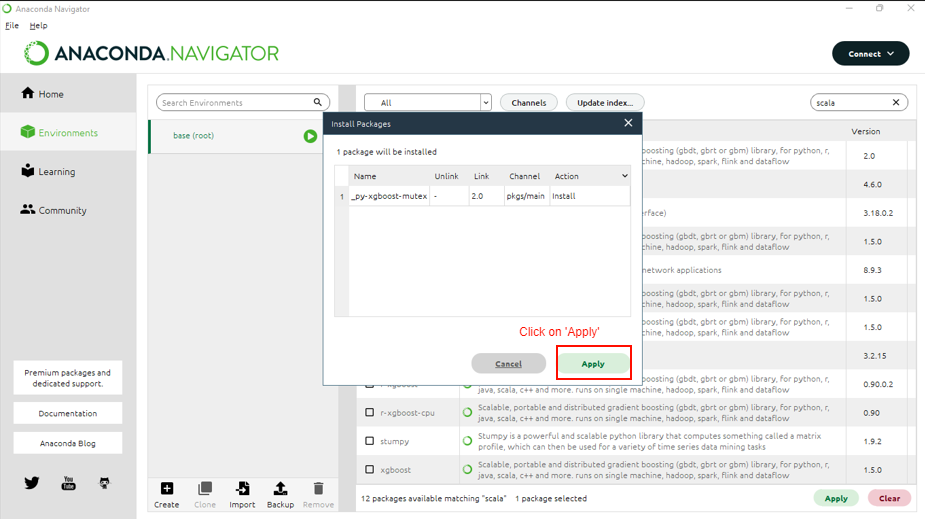Click the Anaconda Navigator logo

pos(151,53)
